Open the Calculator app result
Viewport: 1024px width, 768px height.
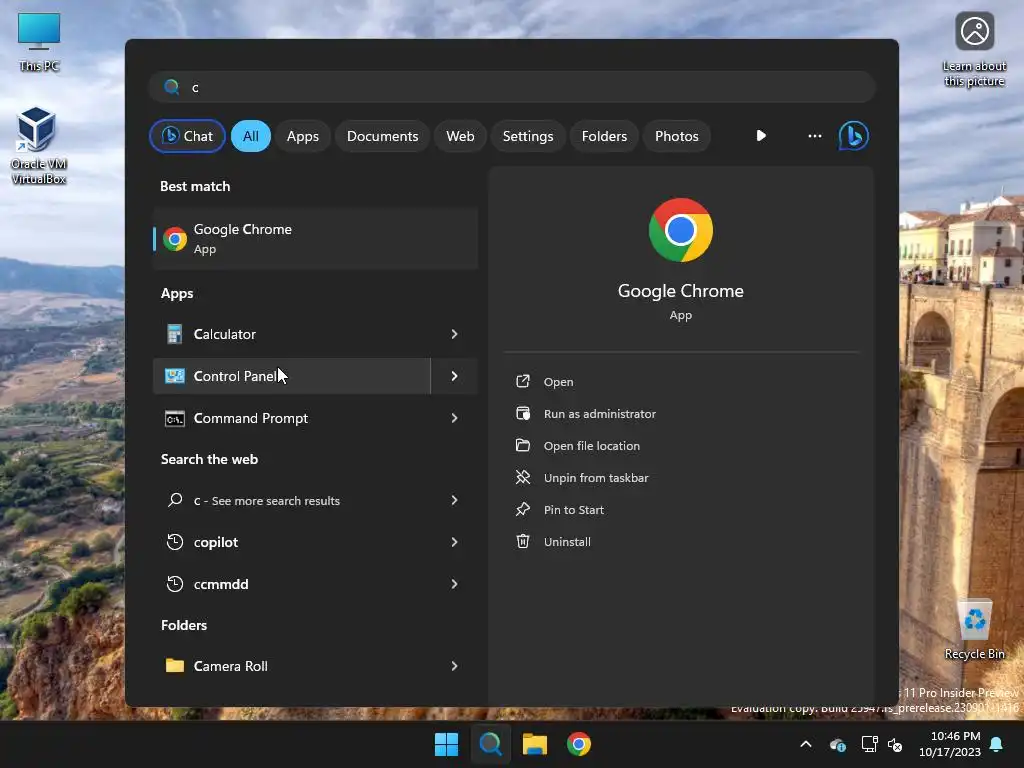coord(291,334)
